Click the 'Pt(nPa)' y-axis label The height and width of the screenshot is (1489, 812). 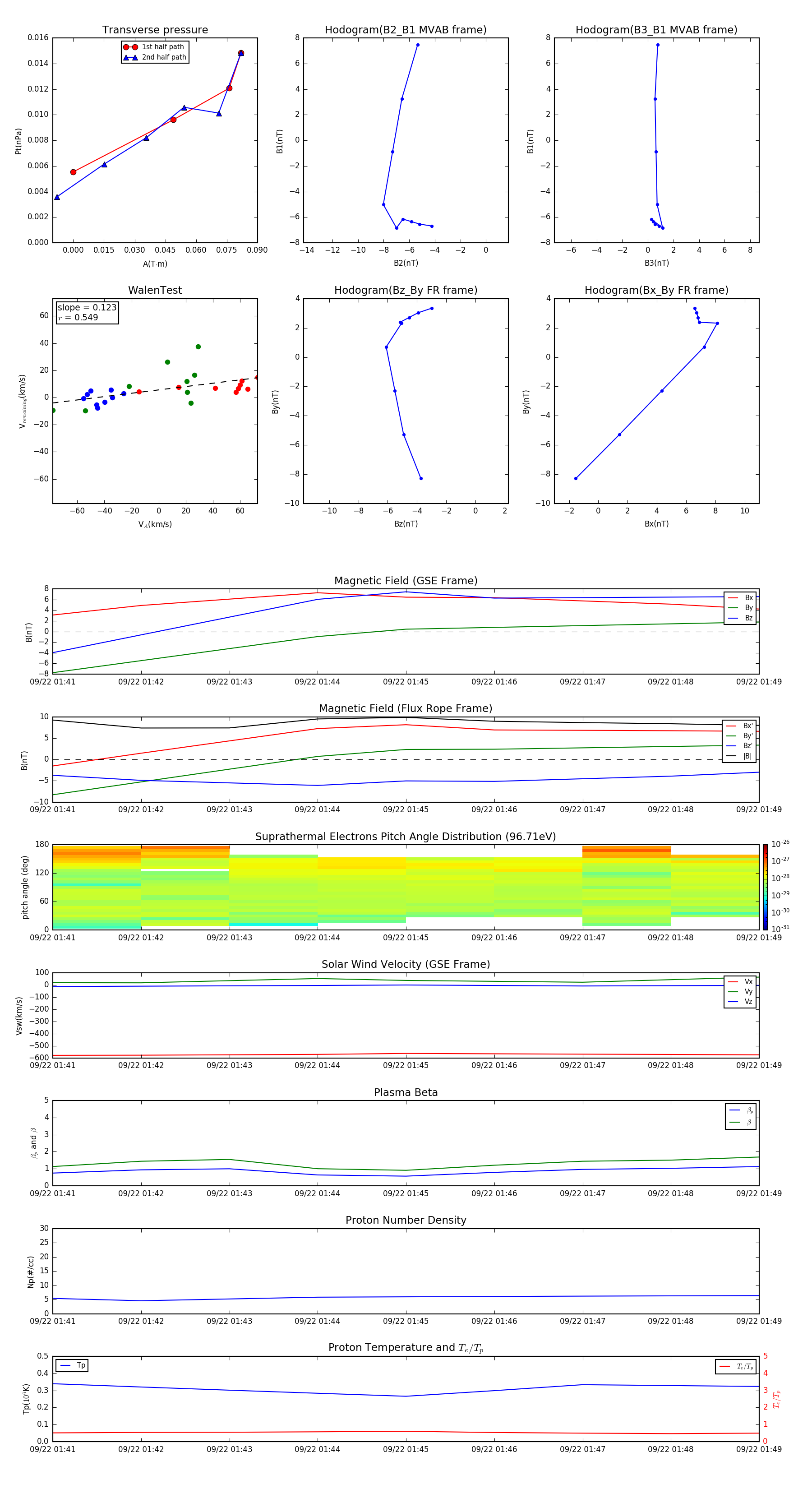coord(18,141)
